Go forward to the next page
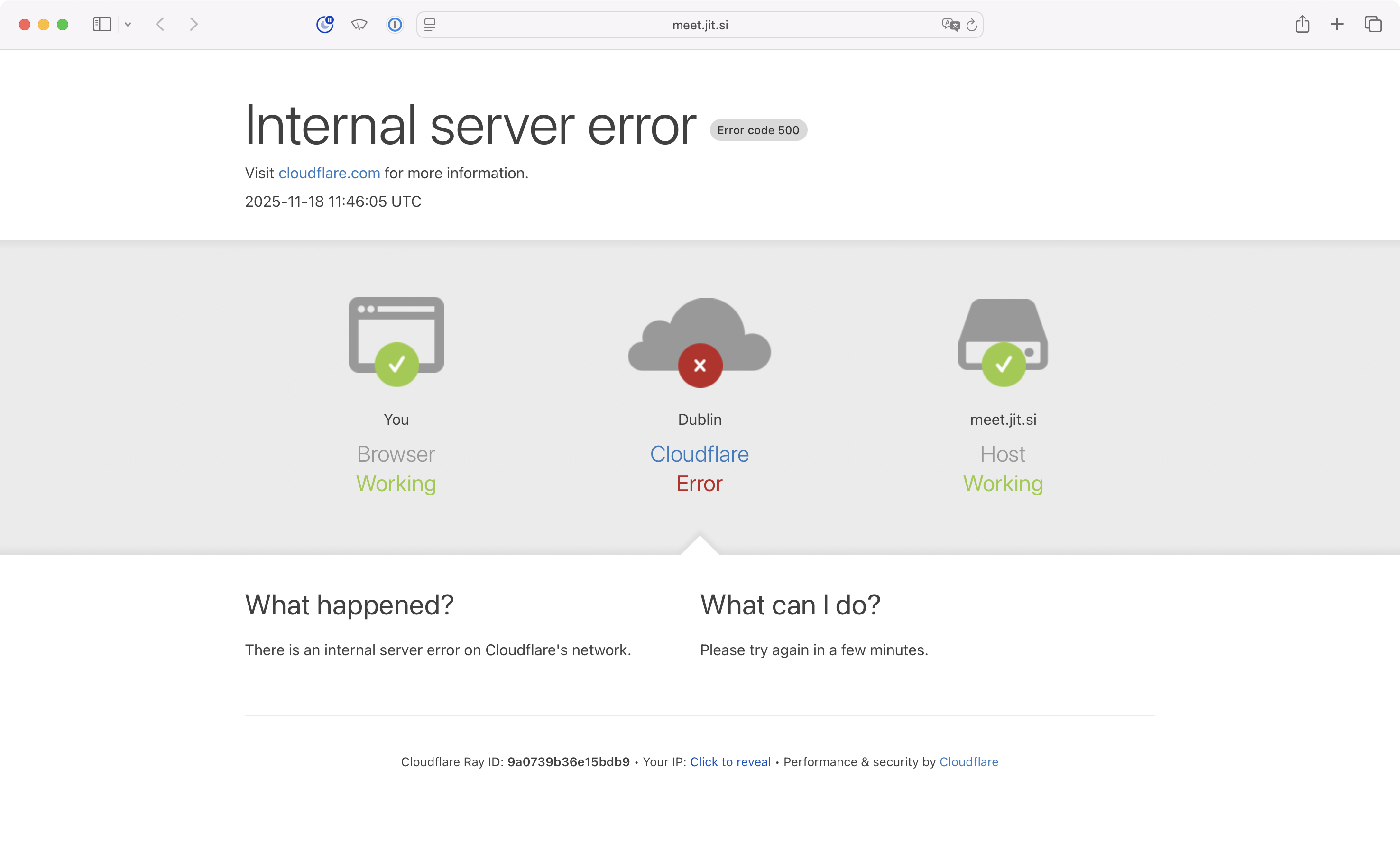This screenshot has height=861, width=1400. pyautogui.click(x=193, y=25)
